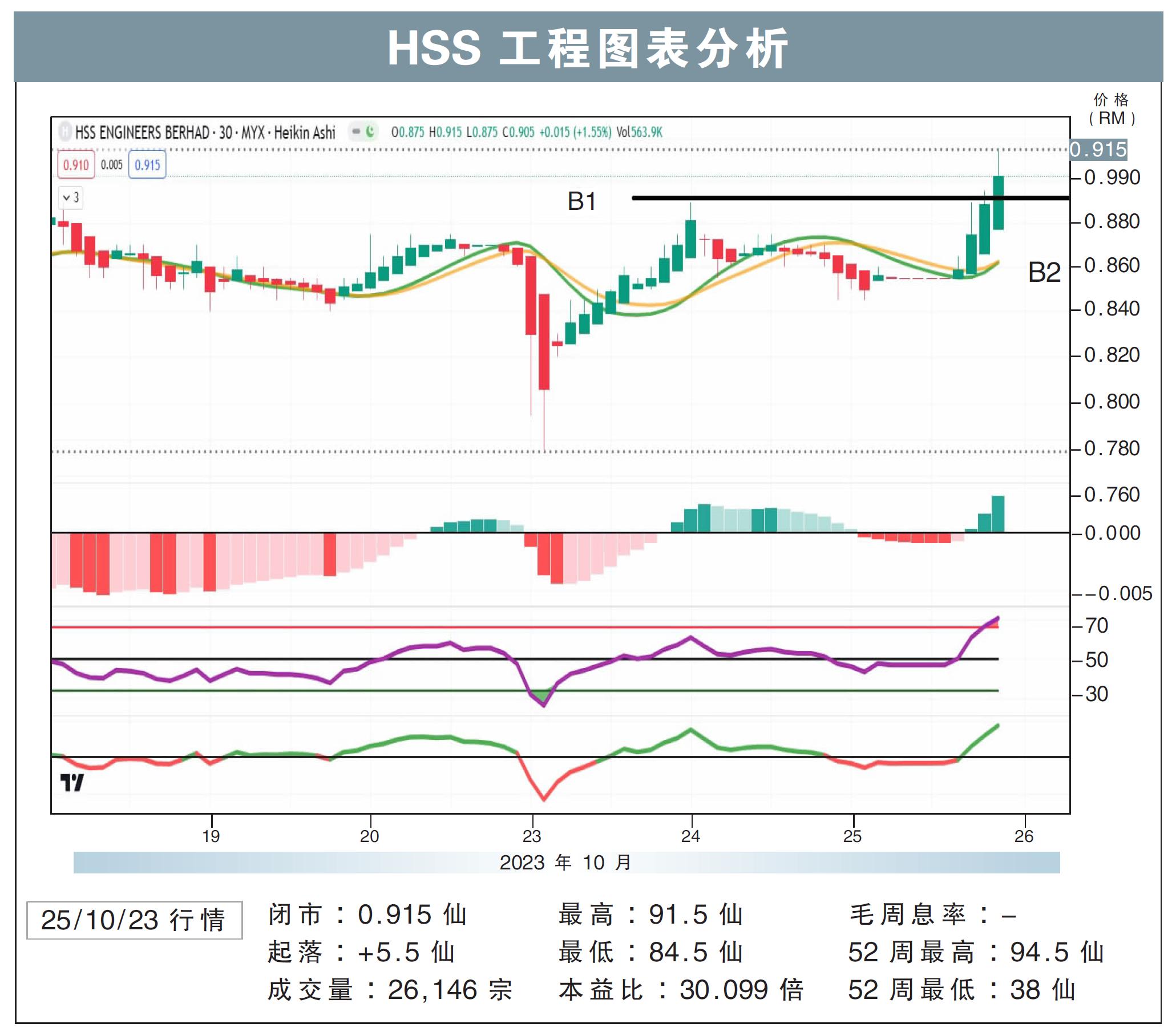This screenshot has width=1176, height=1036.
Task: Click date 23 on the time axis
Action: tap(532, 836)
